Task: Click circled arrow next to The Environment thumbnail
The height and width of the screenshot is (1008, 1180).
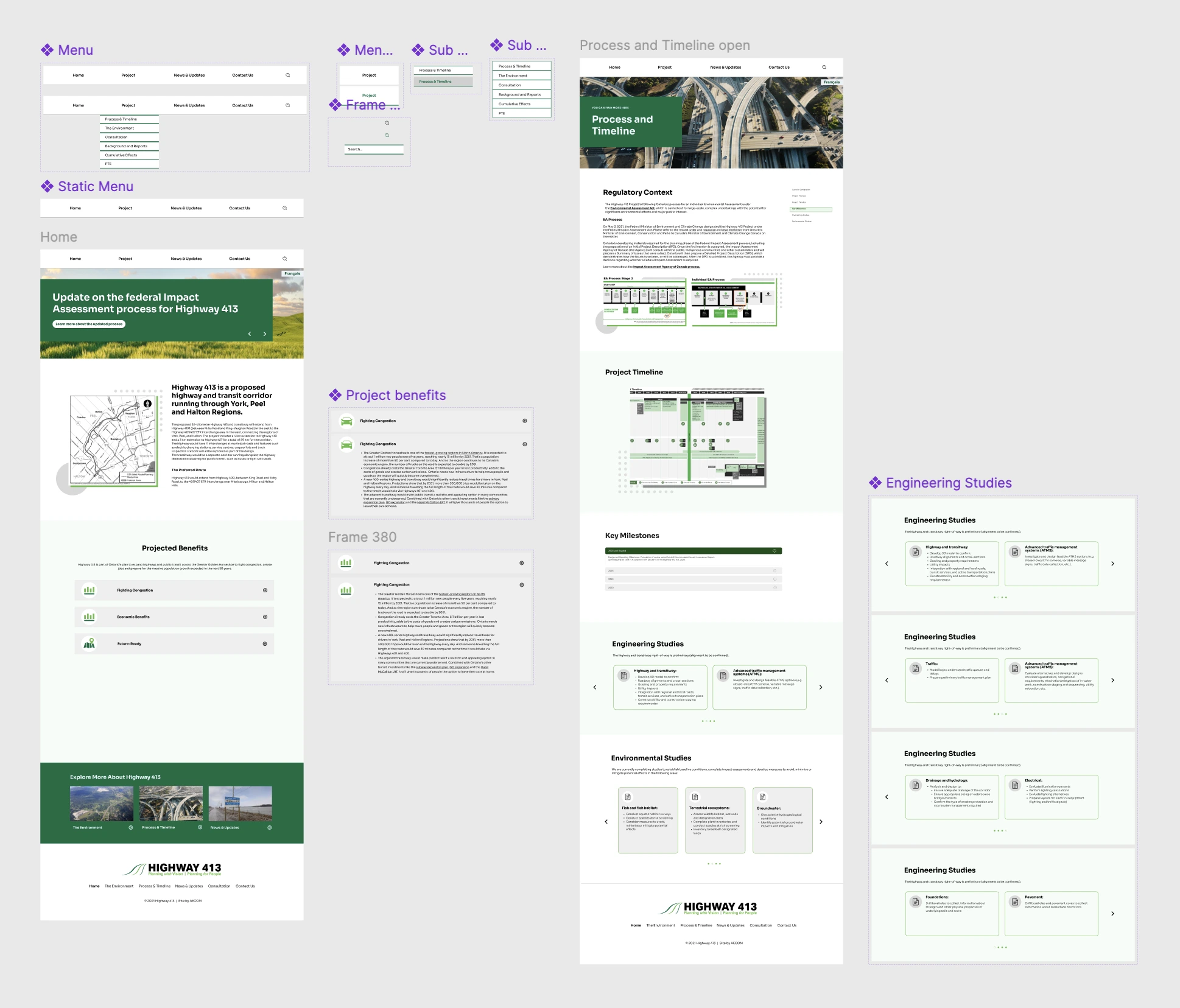Action: click(x=130, y=828)
